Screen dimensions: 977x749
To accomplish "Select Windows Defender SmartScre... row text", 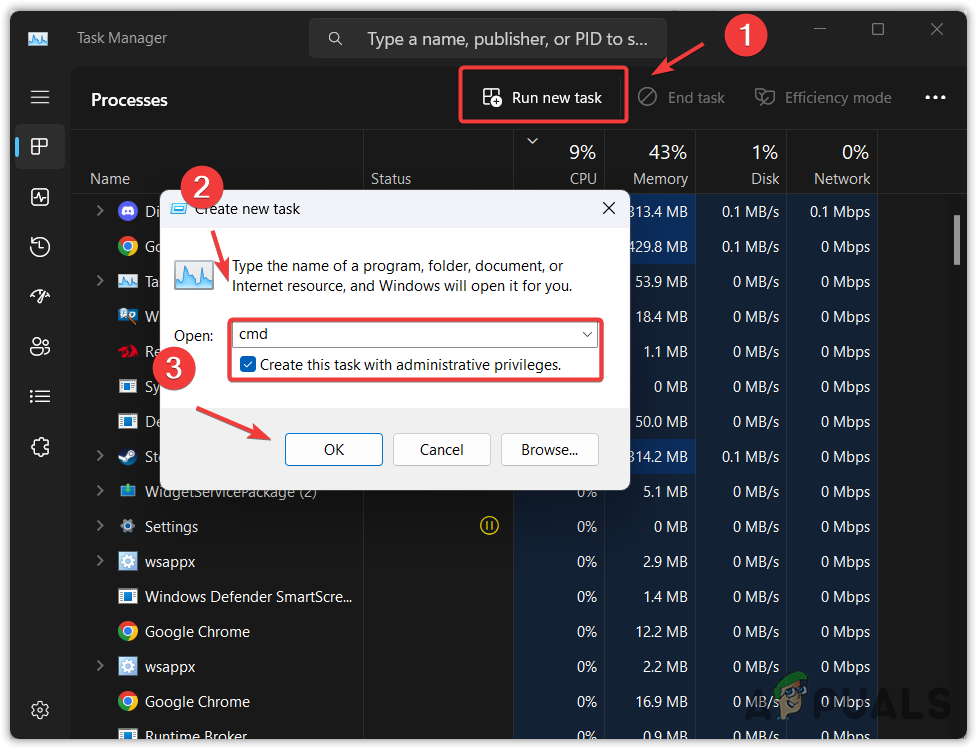I will [x=248, y=596].
